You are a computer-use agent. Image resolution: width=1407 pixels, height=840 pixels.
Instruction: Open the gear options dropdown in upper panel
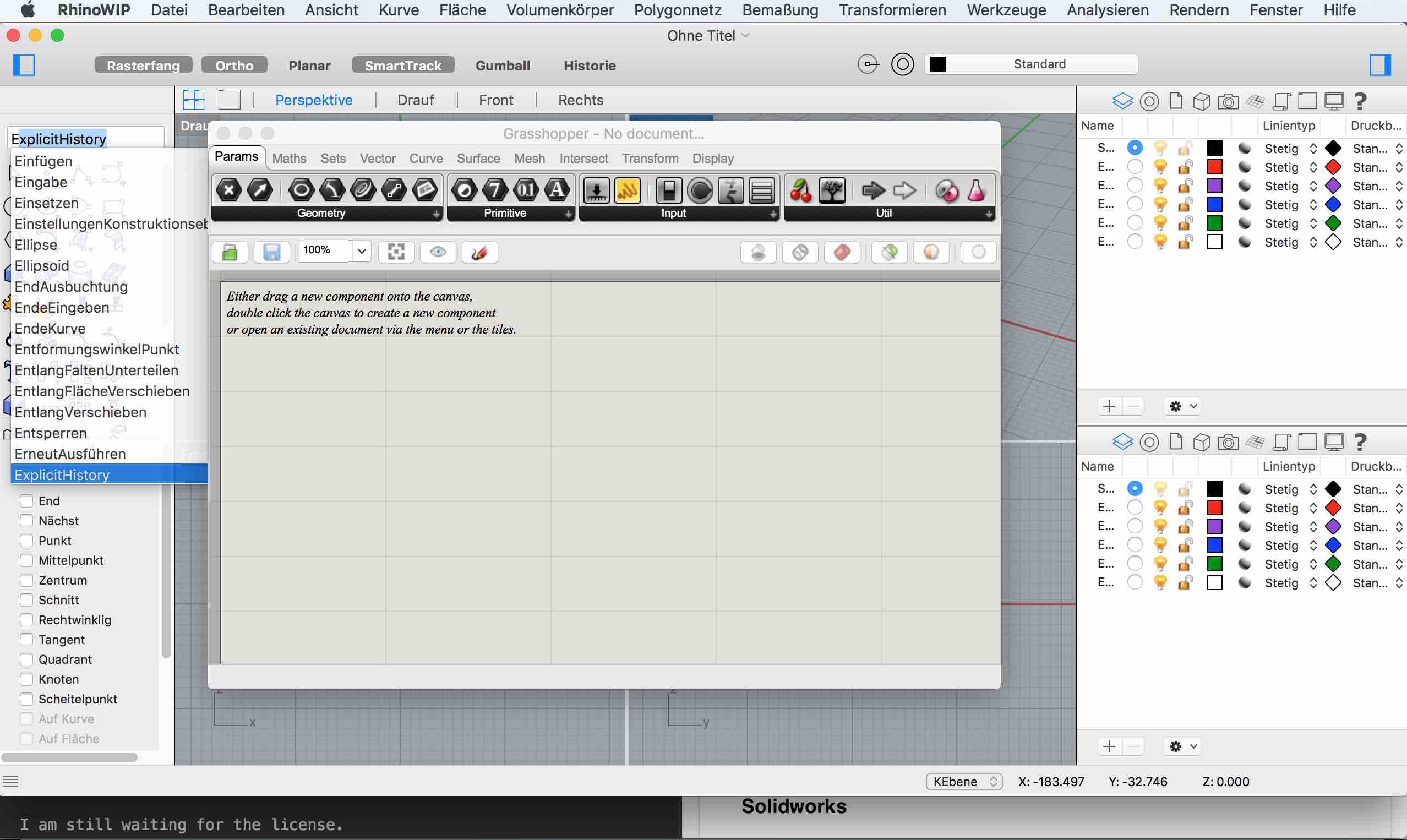tap(1183, 406)
